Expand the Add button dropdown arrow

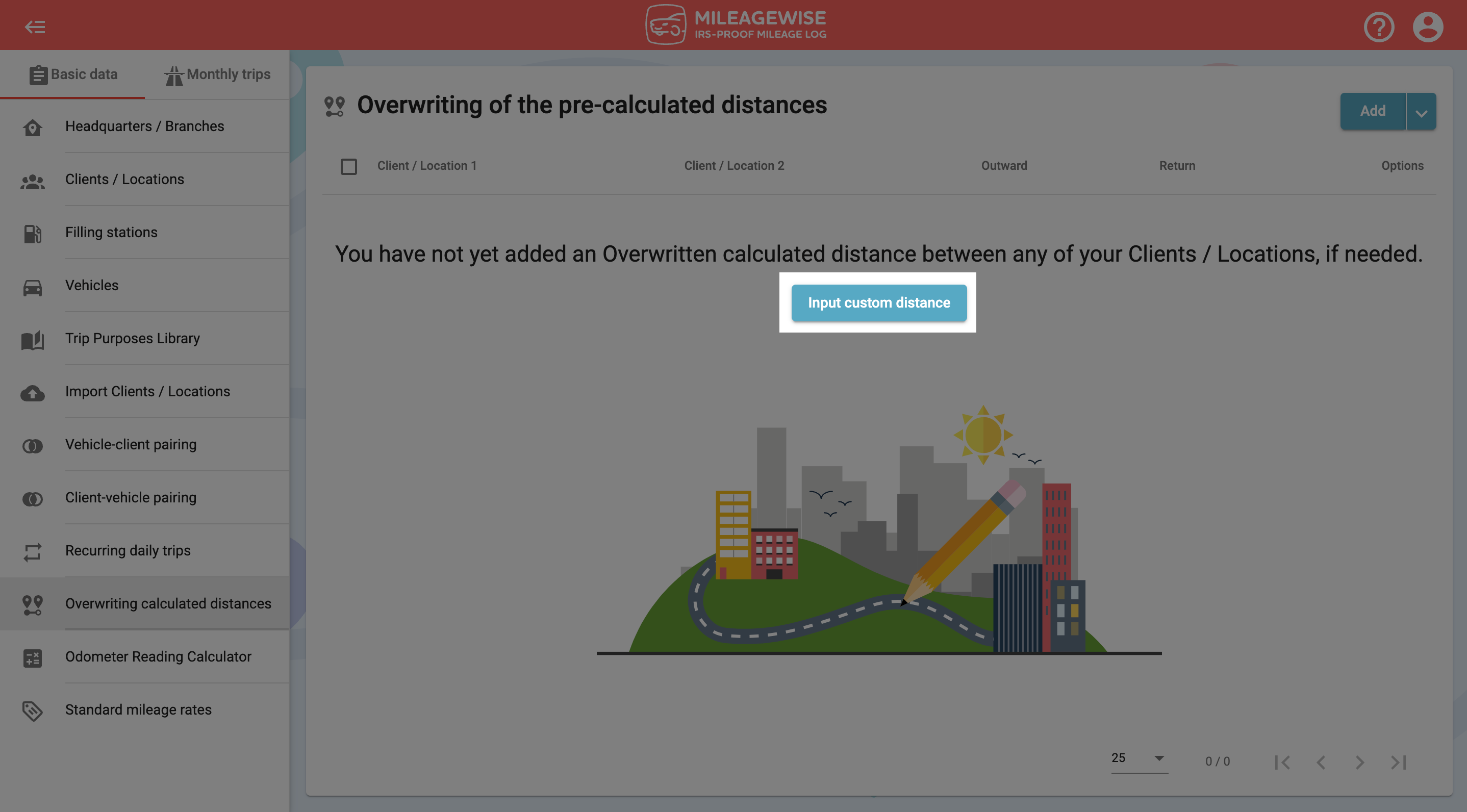click(x=1421, y=111)
